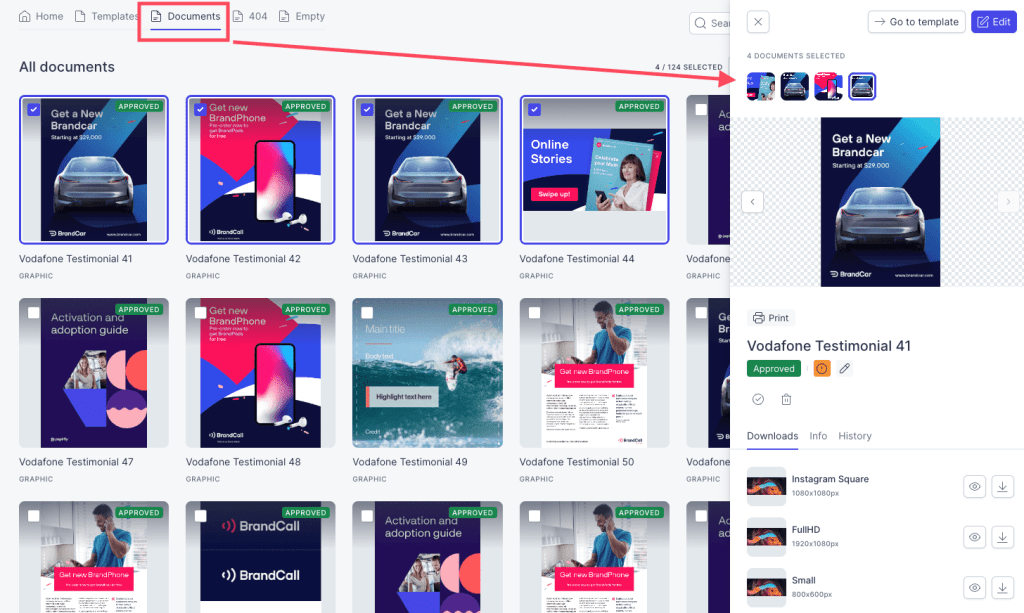
Task: Check Vodafone Testimonial 50 checkbox
Action: [x=534, y=313]
